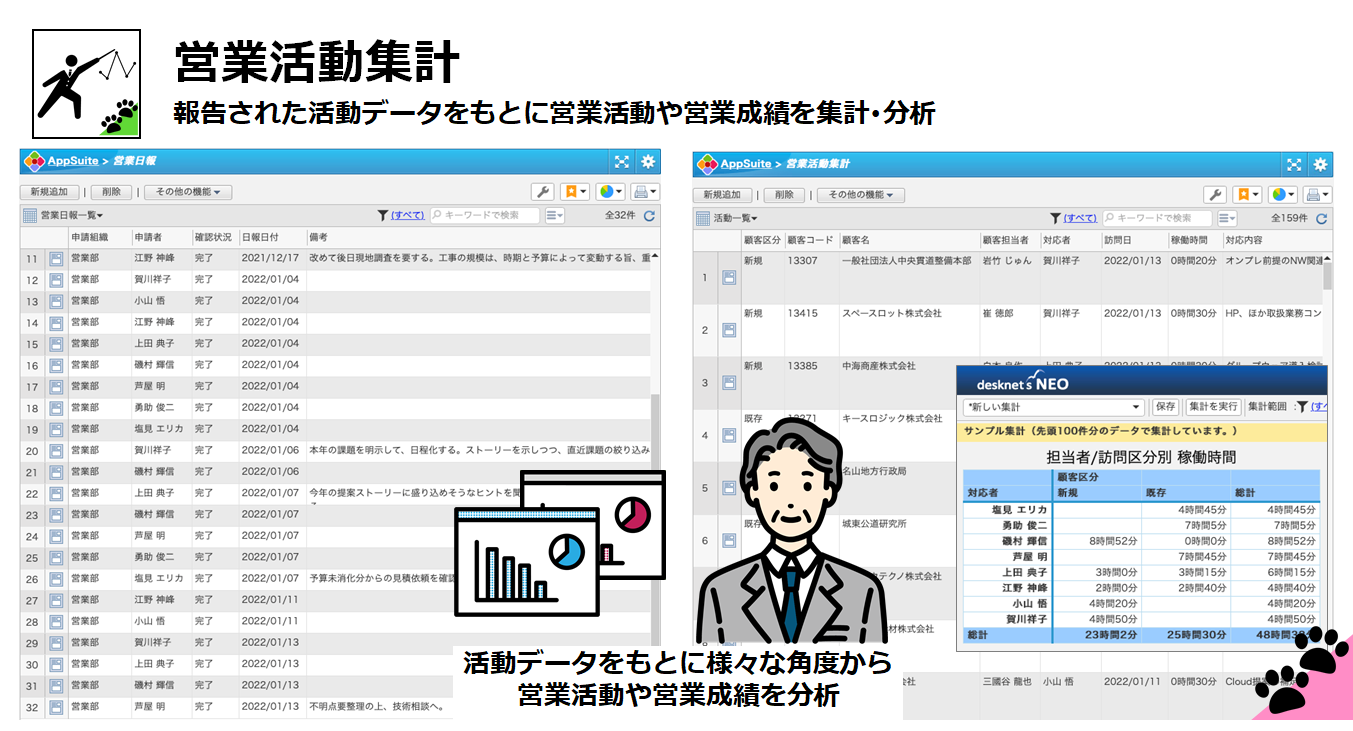Click 新規追加 button in 営業日報 panel
This screenshot has height=731, width=1353.
pyautogui.click(x=49, y=193)
